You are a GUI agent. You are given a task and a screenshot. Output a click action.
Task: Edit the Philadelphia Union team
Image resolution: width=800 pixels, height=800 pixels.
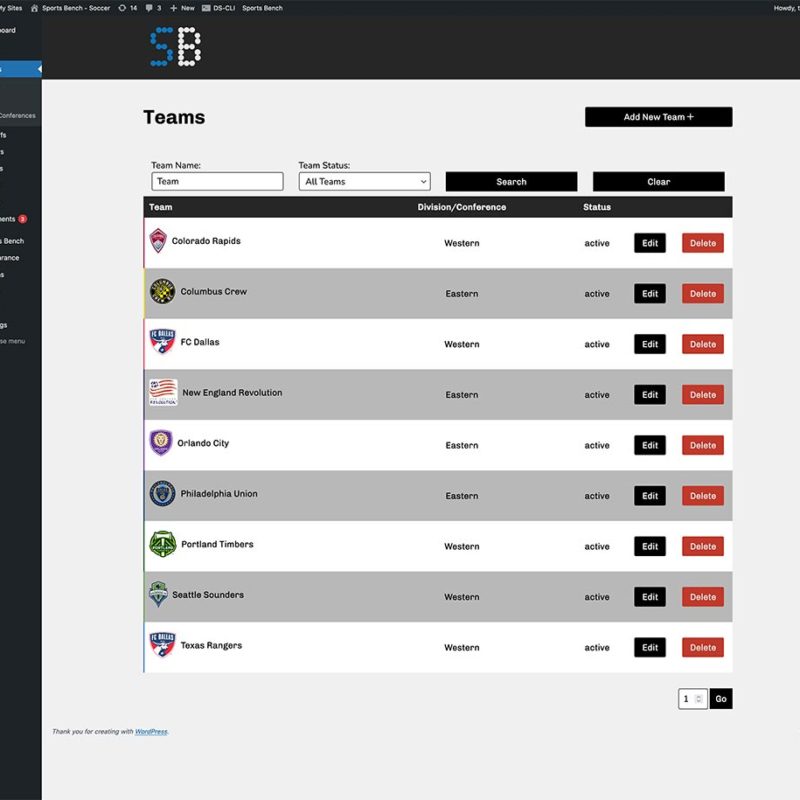(649, 495)
